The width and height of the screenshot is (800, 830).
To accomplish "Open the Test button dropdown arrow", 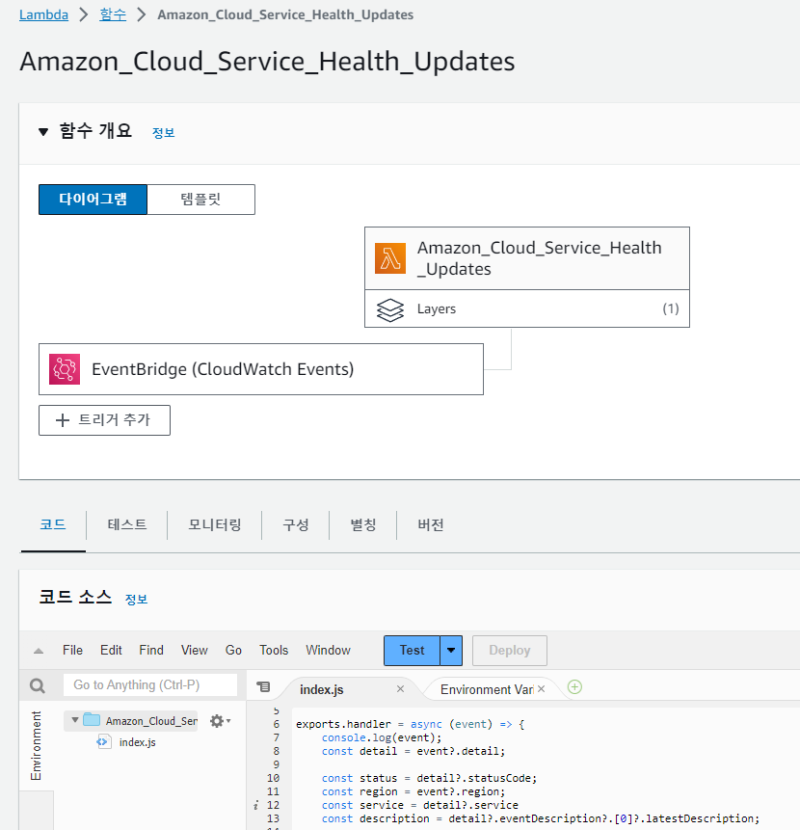I will [x=452, y=650].
